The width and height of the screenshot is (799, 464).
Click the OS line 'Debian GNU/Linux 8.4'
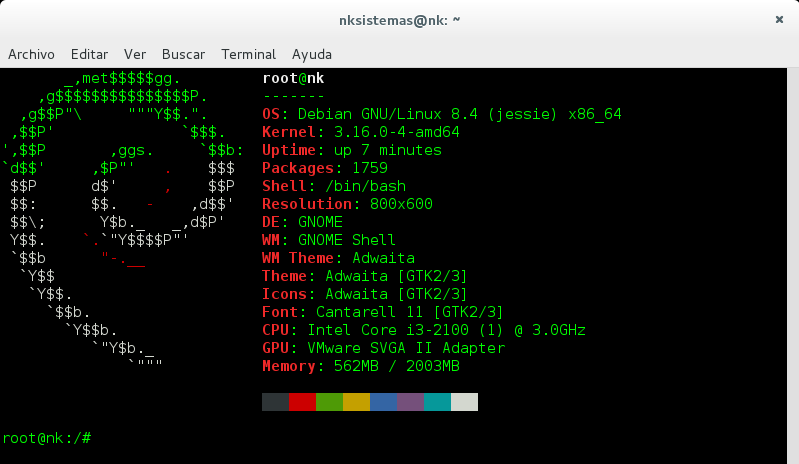point(442,114)
